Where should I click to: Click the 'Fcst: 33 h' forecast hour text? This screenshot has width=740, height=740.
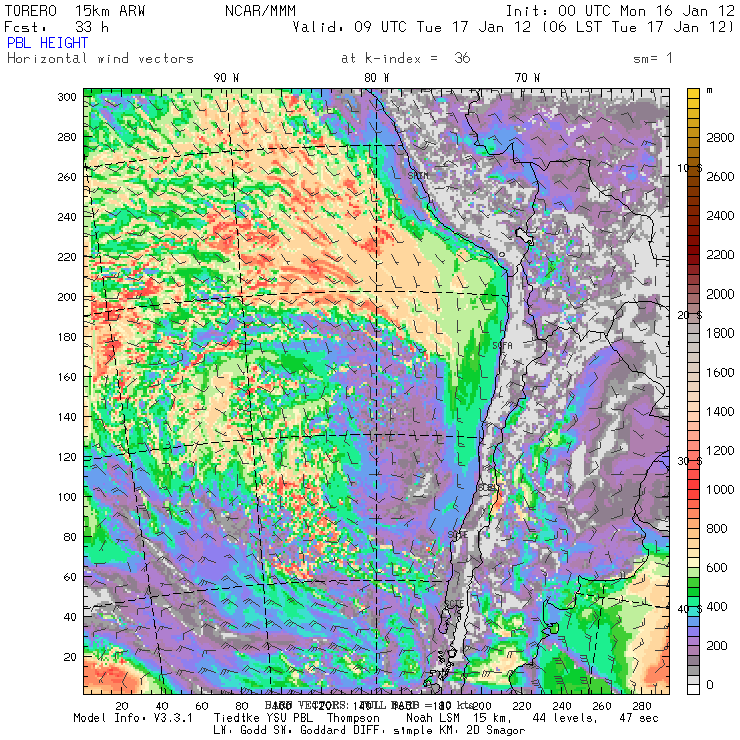[56, 27]
